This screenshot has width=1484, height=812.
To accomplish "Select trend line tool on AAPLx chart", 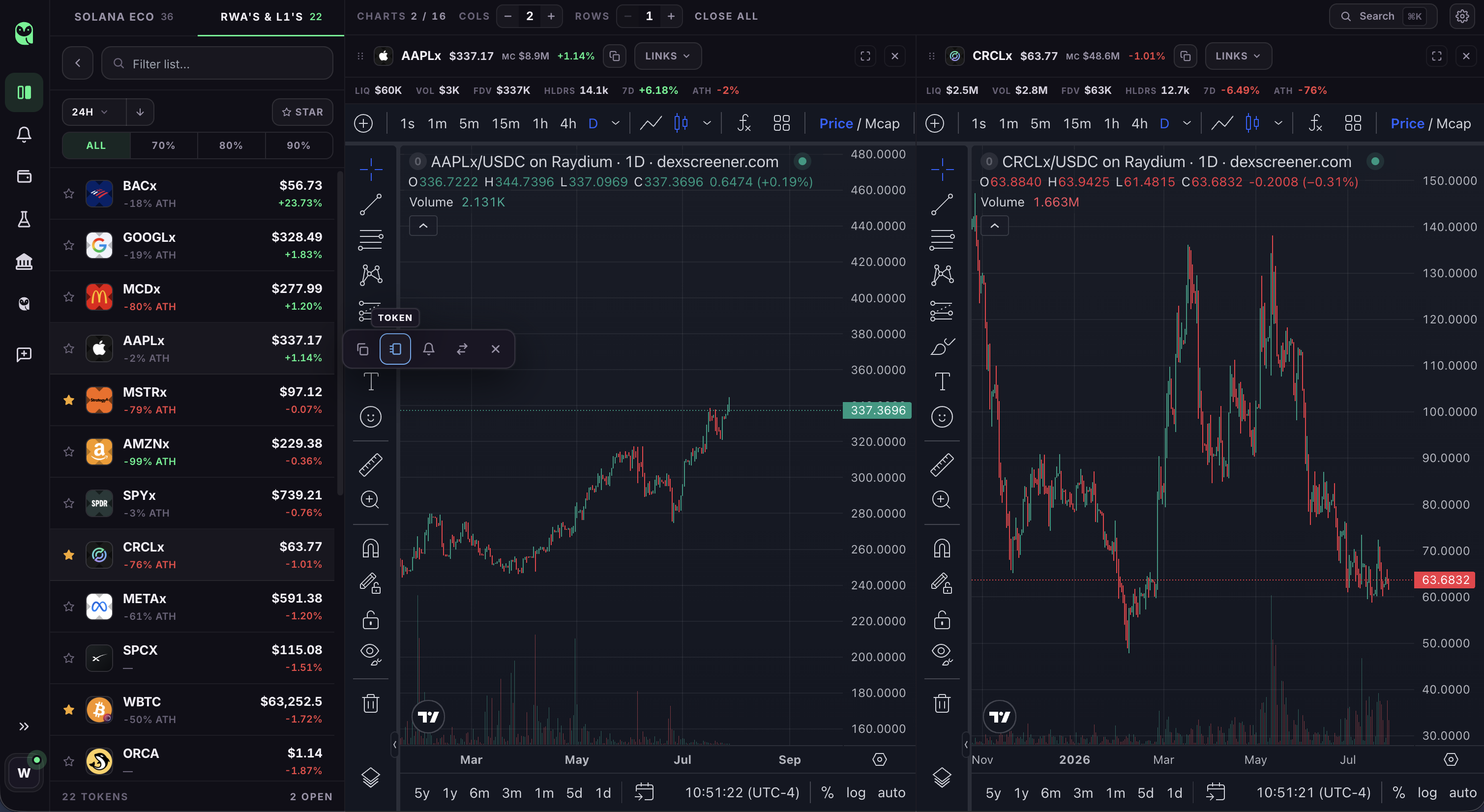I will [x=370, y=204].
